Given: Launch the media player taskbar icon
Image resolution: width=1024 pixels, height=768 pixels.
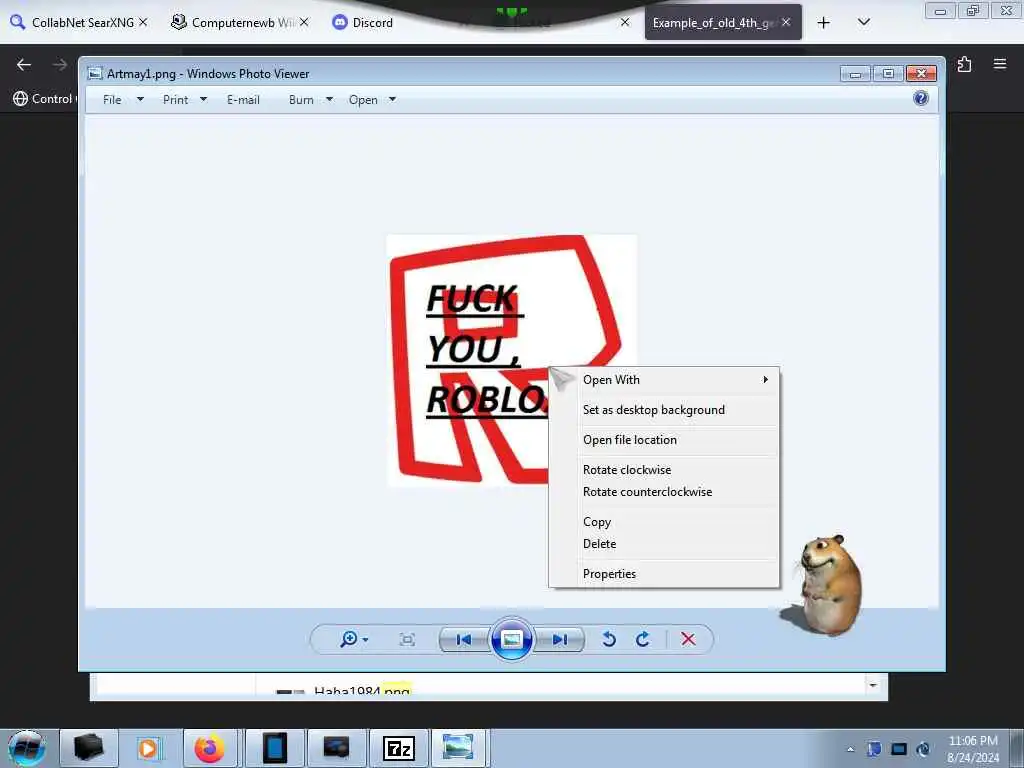Looking at the screenshot, I should [x=148, y=748].
